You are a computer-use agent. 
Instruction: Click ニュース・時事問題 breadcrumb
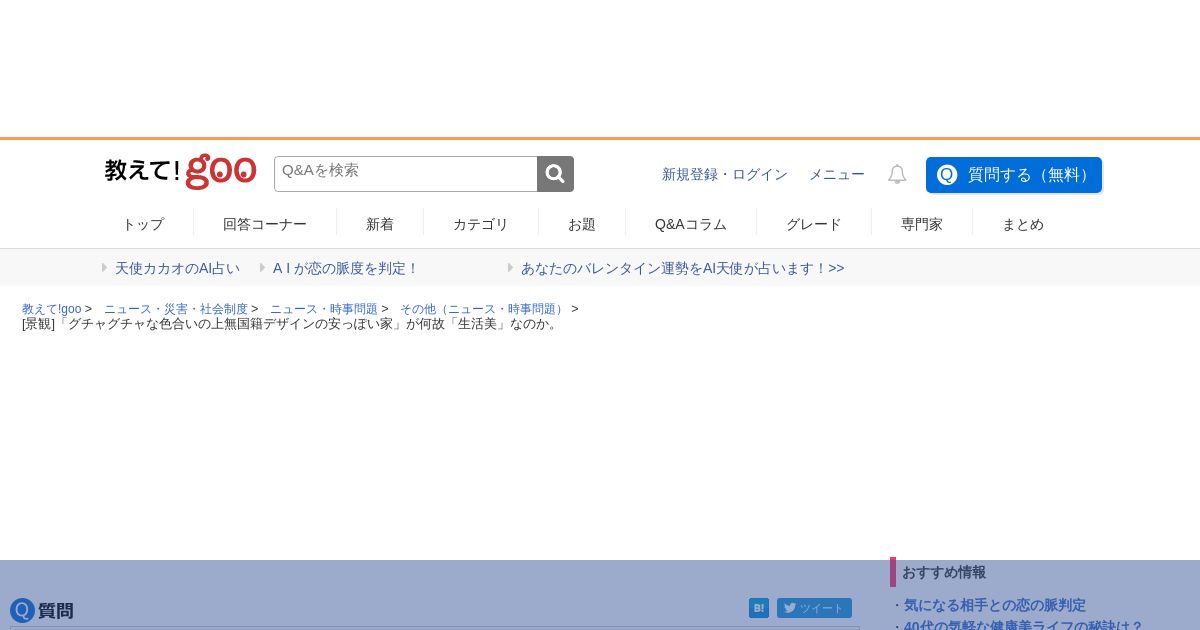(324, 309)
